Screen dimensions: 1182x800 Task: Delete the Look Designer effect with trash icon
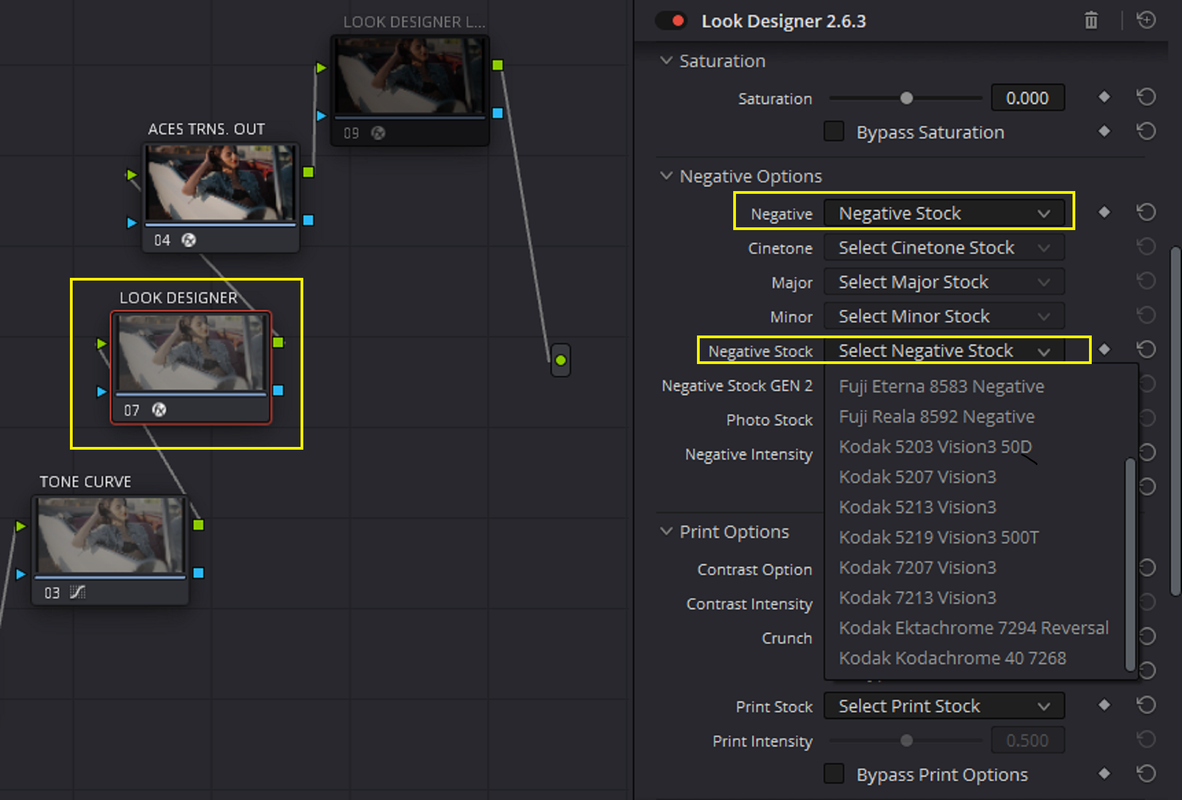tap(1091, 20)
